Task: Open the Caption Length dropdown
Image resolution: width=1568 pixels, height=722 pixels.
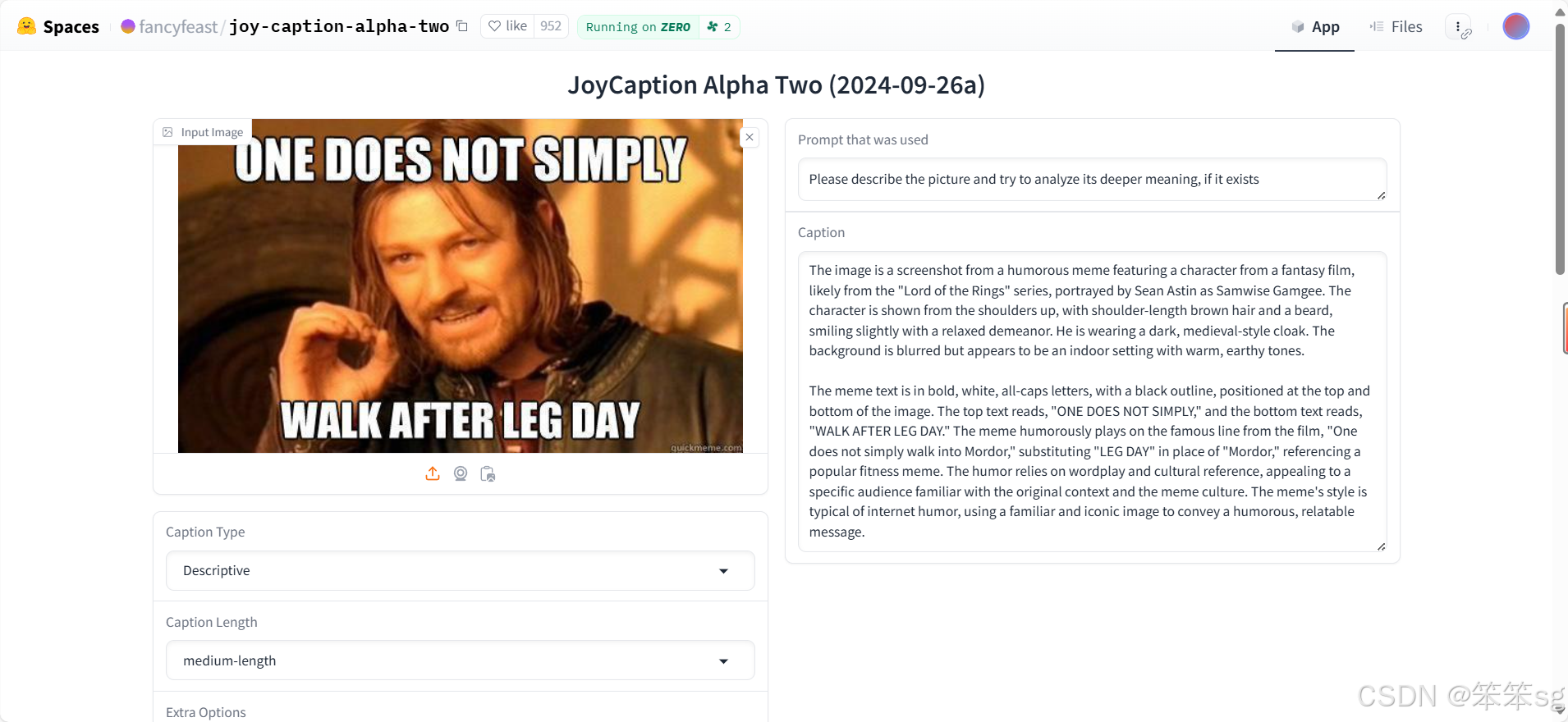Action: click(461, 660)
